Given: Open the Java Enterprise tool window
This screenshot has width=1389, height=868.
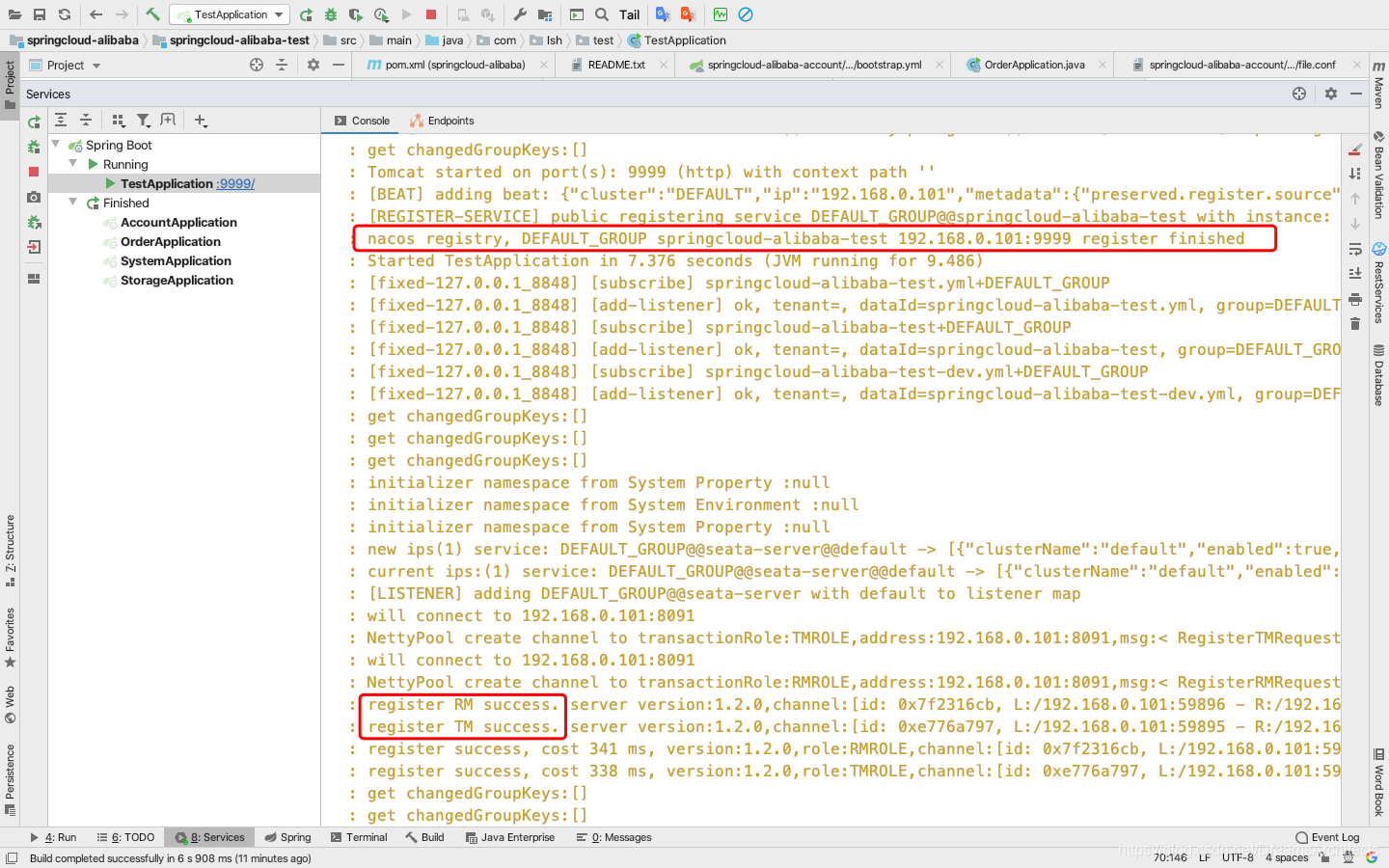Looking at the screenshot, I should click(509, 837).
